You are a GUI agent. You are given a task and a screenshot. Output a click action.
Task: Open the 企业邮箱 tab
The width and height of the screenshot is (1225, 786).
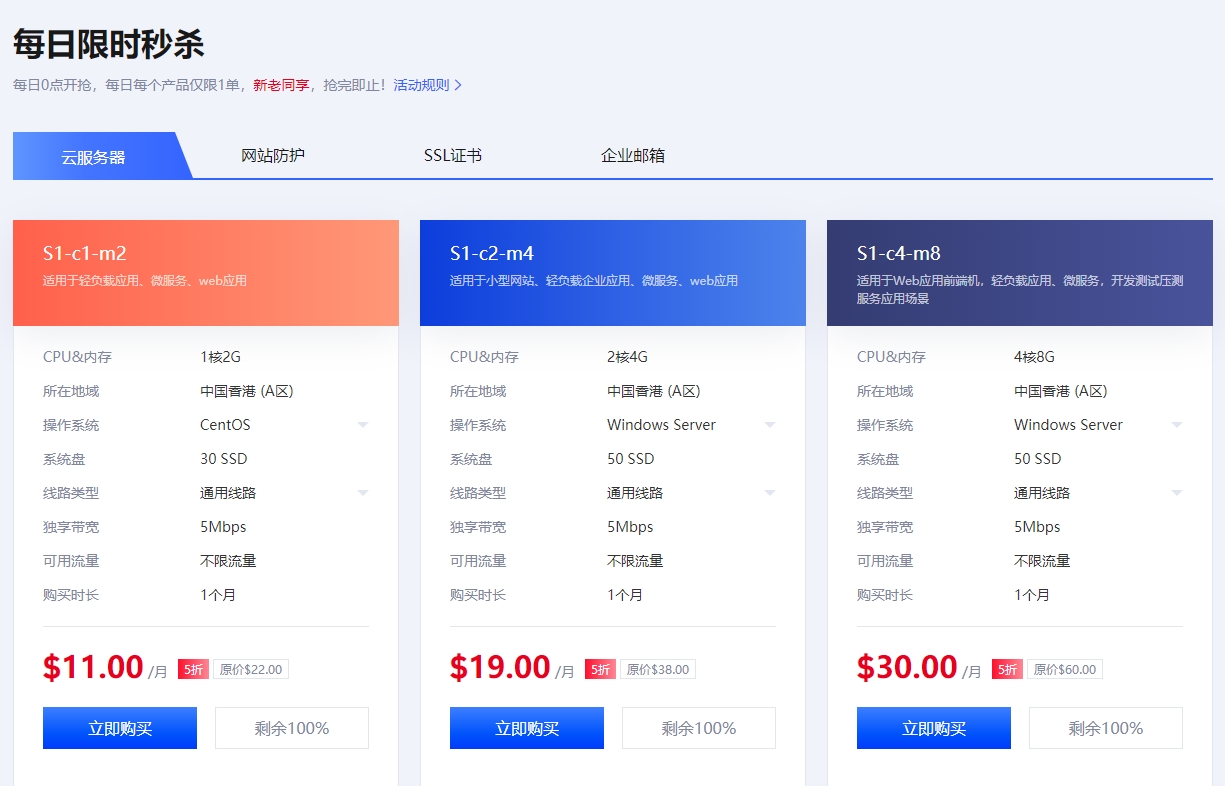[x=633, y=155]
